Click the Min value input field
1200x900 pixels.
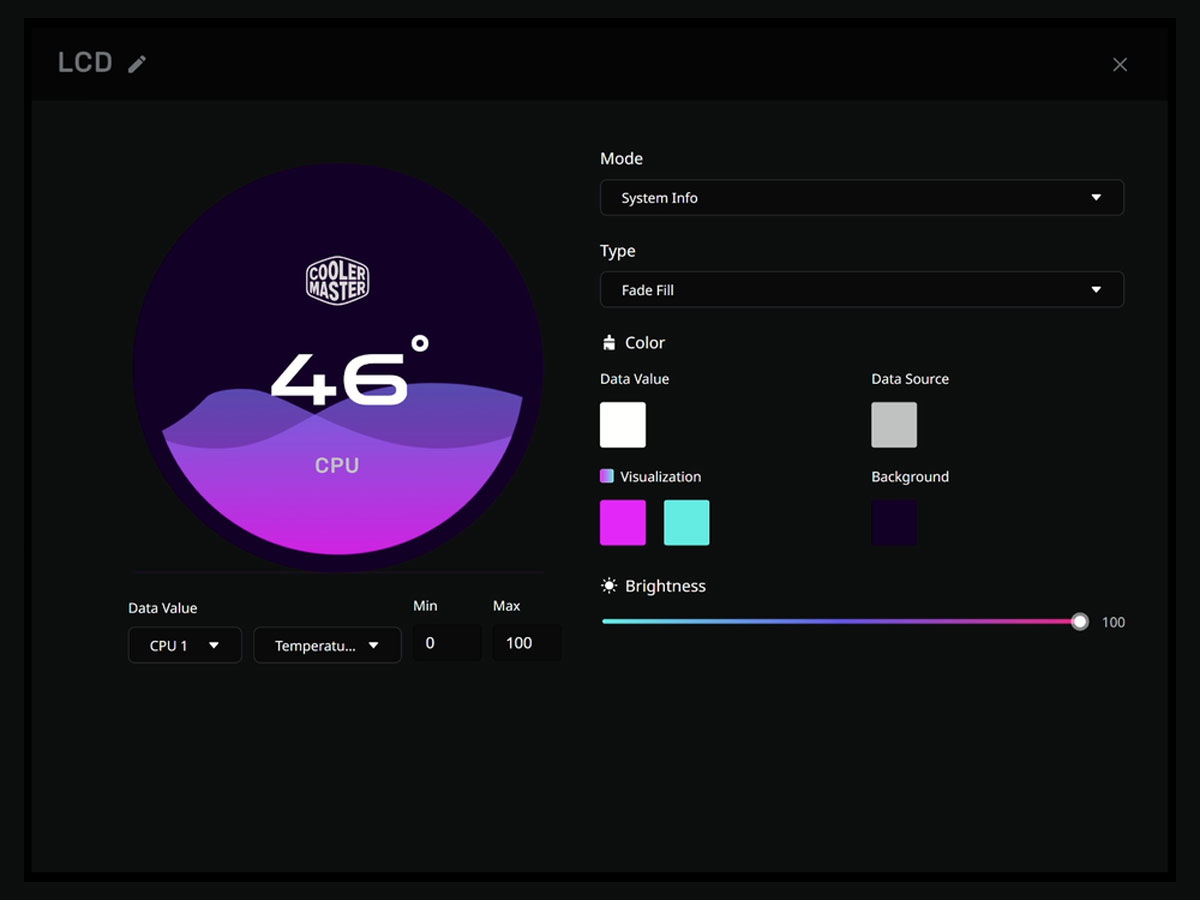(x=446, y=643)
